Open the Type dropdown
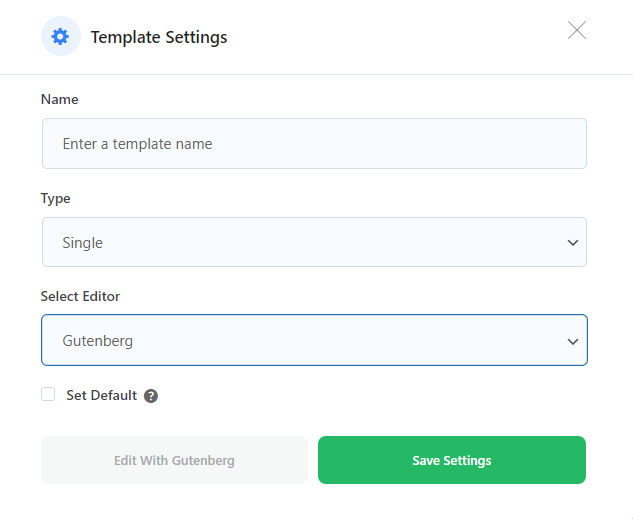Screen dimensions: 633x519 tap(314, 243)
